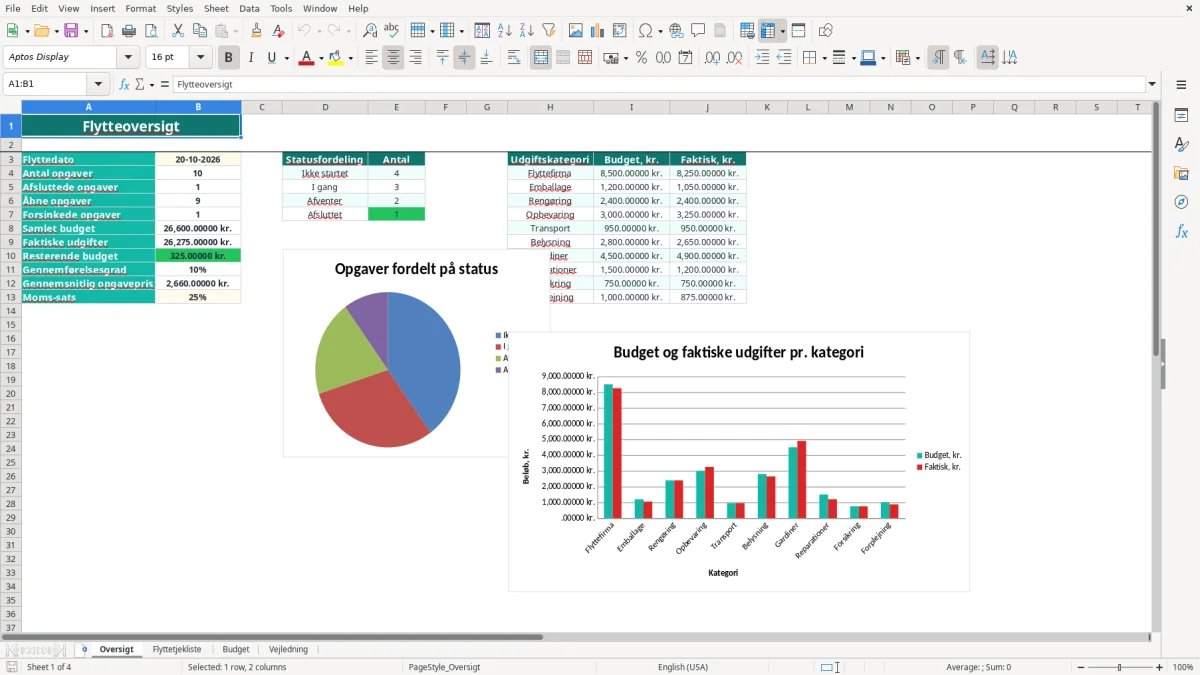The width and height of the screenshot is (1200, 675).
Task: Click the formula input line
Action: click(658, 84)
